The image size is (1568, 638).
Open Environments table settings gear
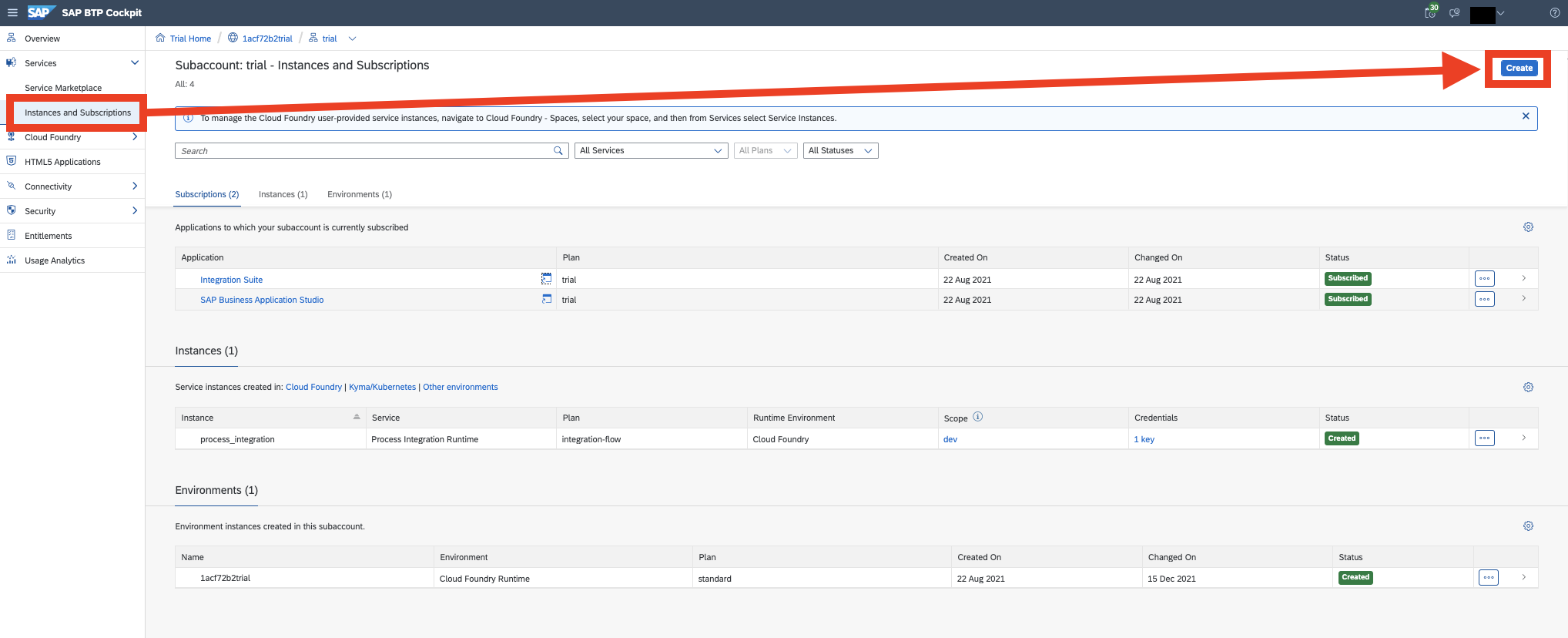coord(1528,526)
